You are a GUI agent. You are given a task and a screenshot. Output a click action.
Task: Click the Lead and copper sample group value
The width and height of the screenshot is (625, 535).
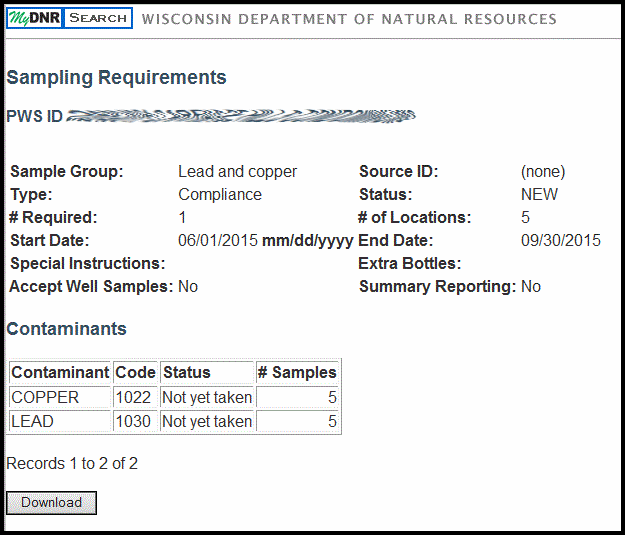[237, 172]
